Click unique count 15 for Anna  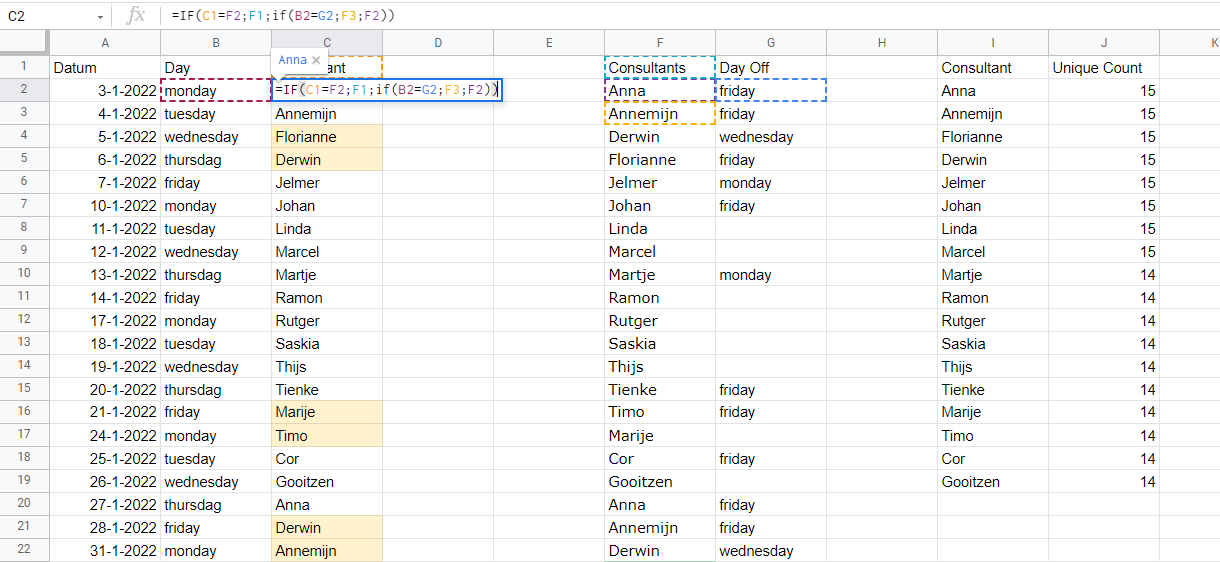pos(1104,91)
